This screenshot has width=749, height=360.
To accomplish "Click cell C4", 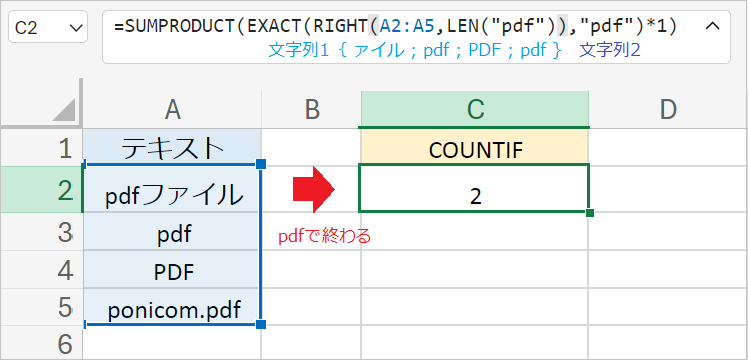I will [x=475, y=269].
